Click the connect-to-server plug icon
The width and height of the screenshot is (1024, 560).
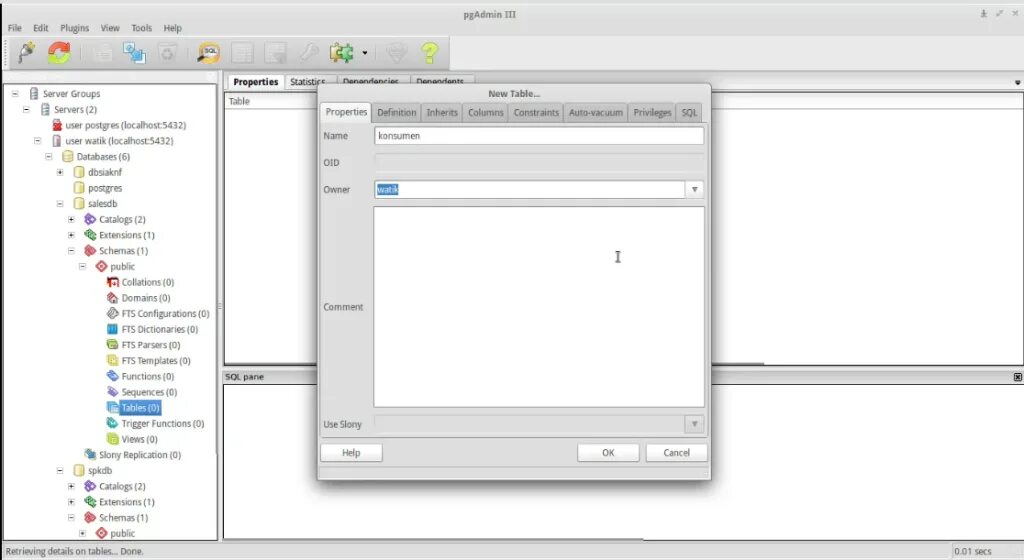[26, 53]
